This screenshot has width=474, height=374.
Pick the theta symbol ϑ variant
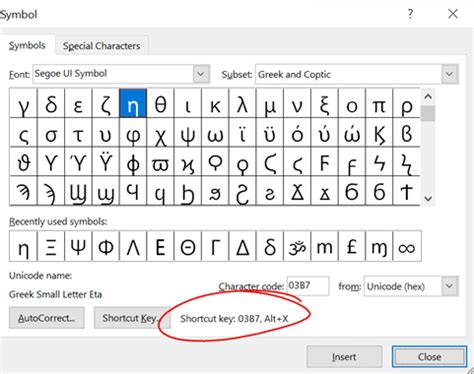(23, 162)
